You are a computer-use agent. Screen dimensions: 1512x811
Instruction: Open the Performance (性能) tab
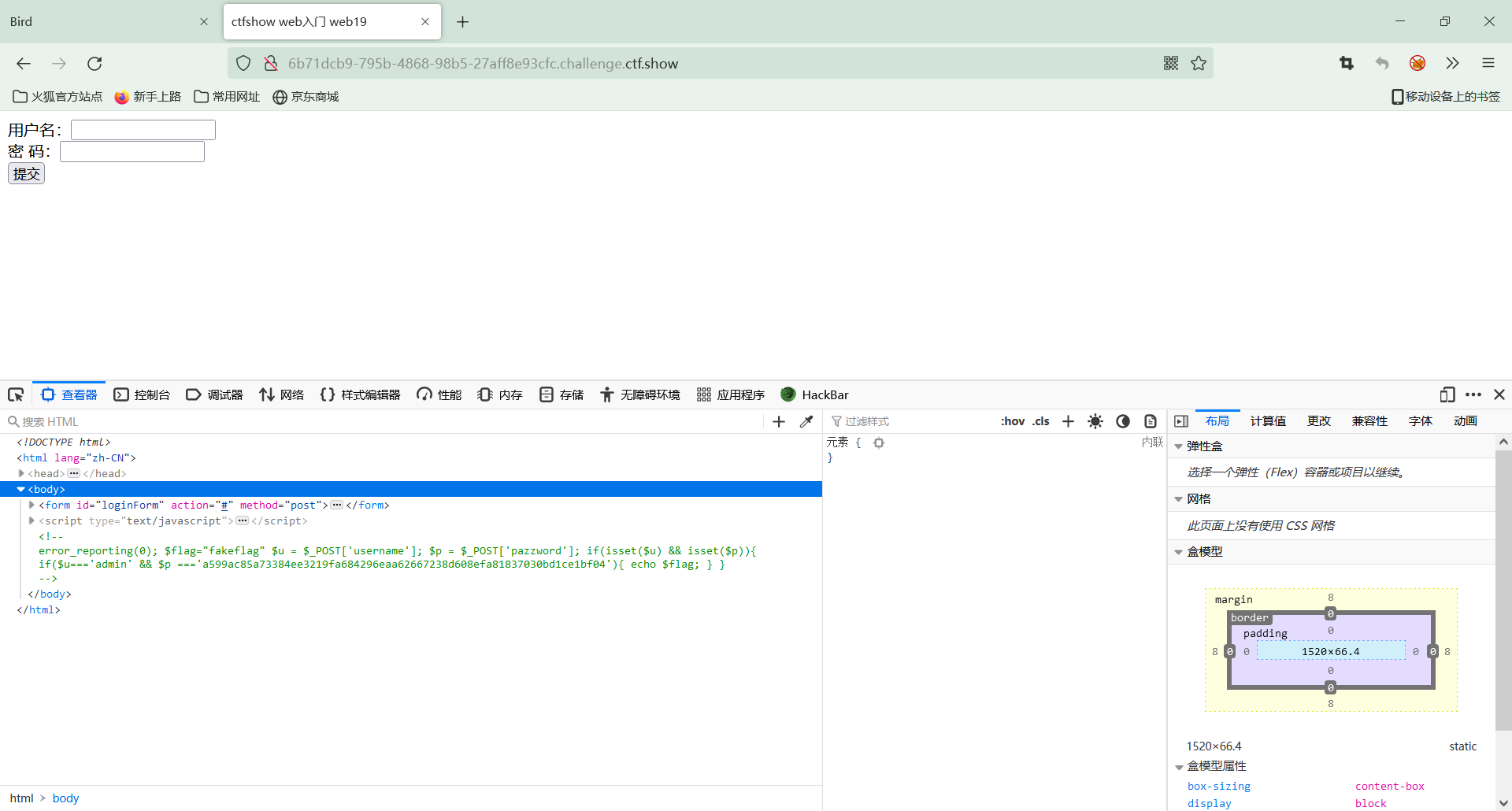[x=439, y=394]
